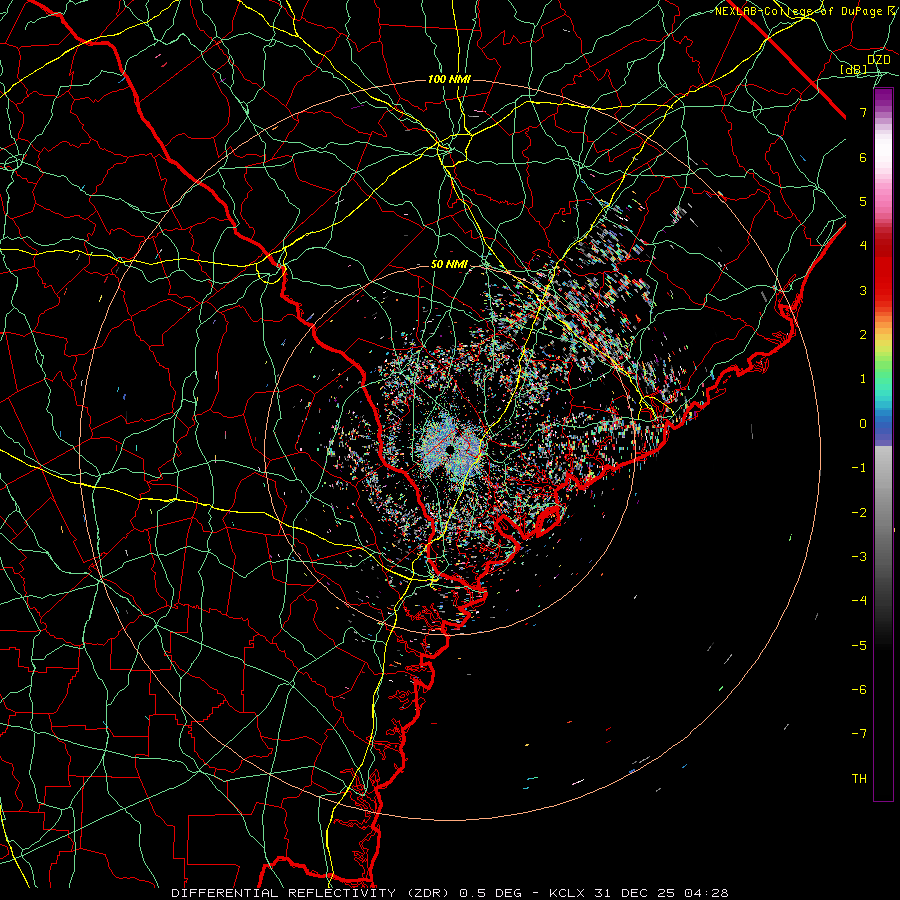
Task: Click the "-2" value on the color scale
Action: point(859,513)
